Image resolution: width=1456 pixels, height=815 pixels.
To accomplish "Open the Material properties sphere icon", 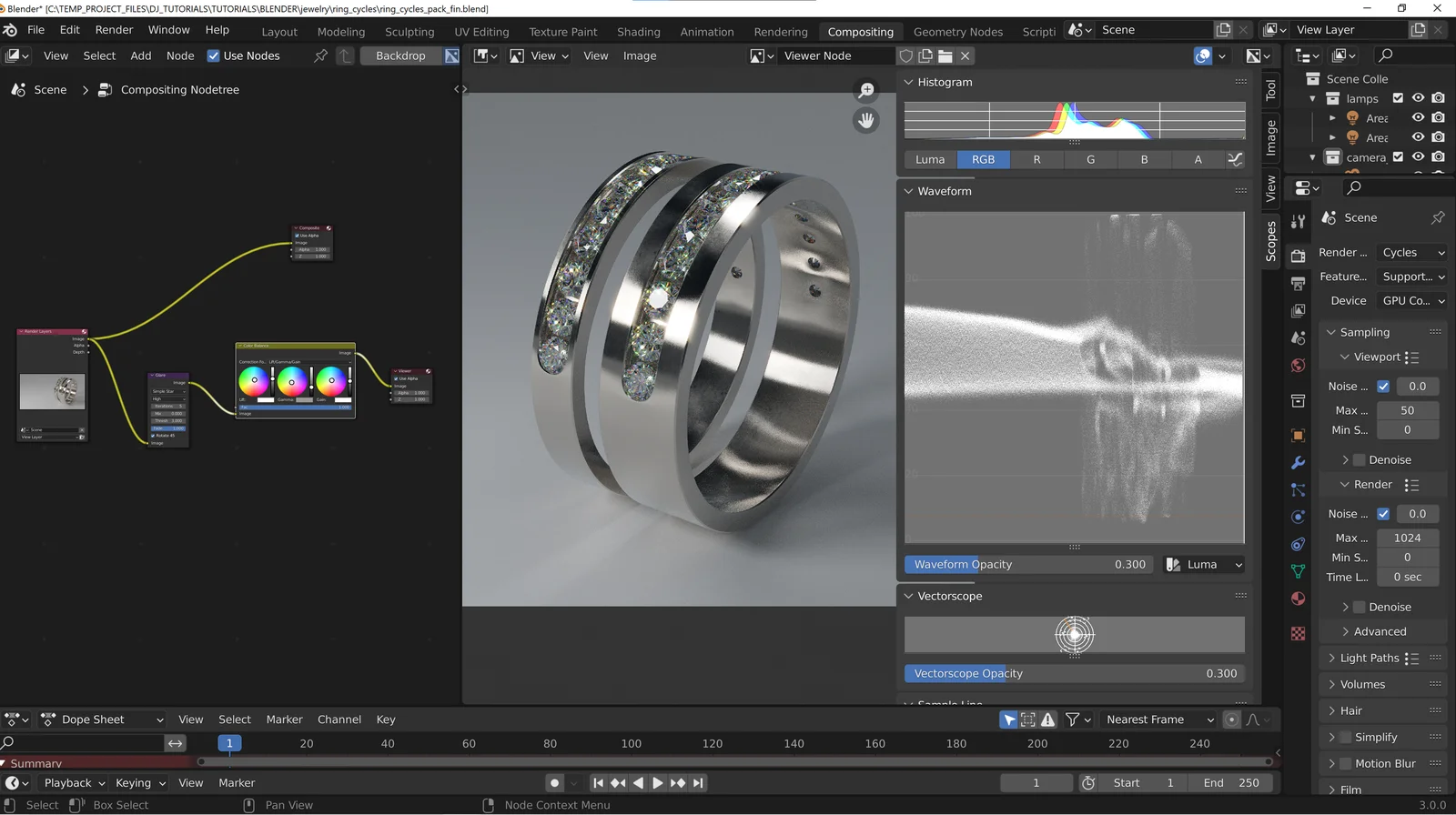I will click(x=1299, y=599).
